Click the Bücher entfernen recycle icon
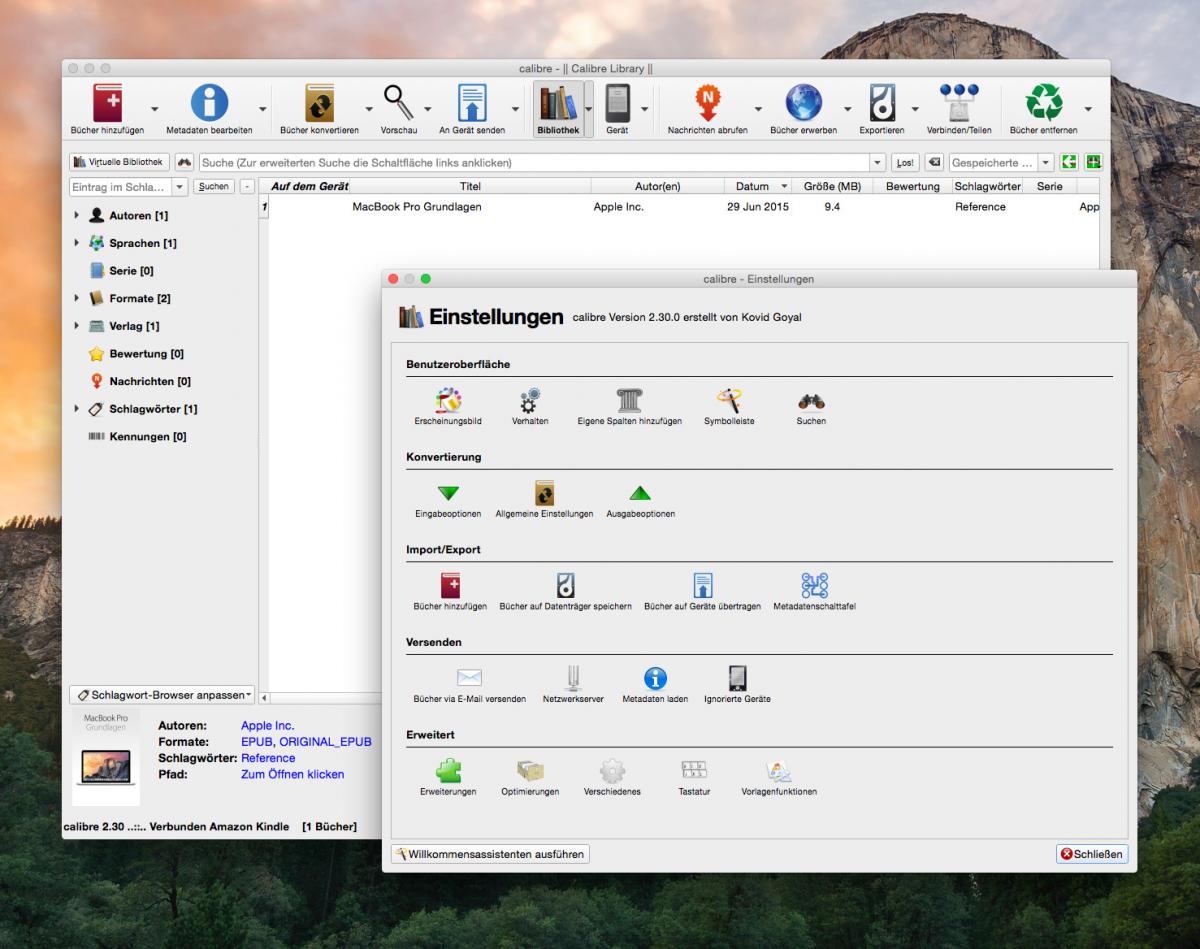This screenshot has height=949, width=1200. pyautogui.click(x=1044, y=103)
